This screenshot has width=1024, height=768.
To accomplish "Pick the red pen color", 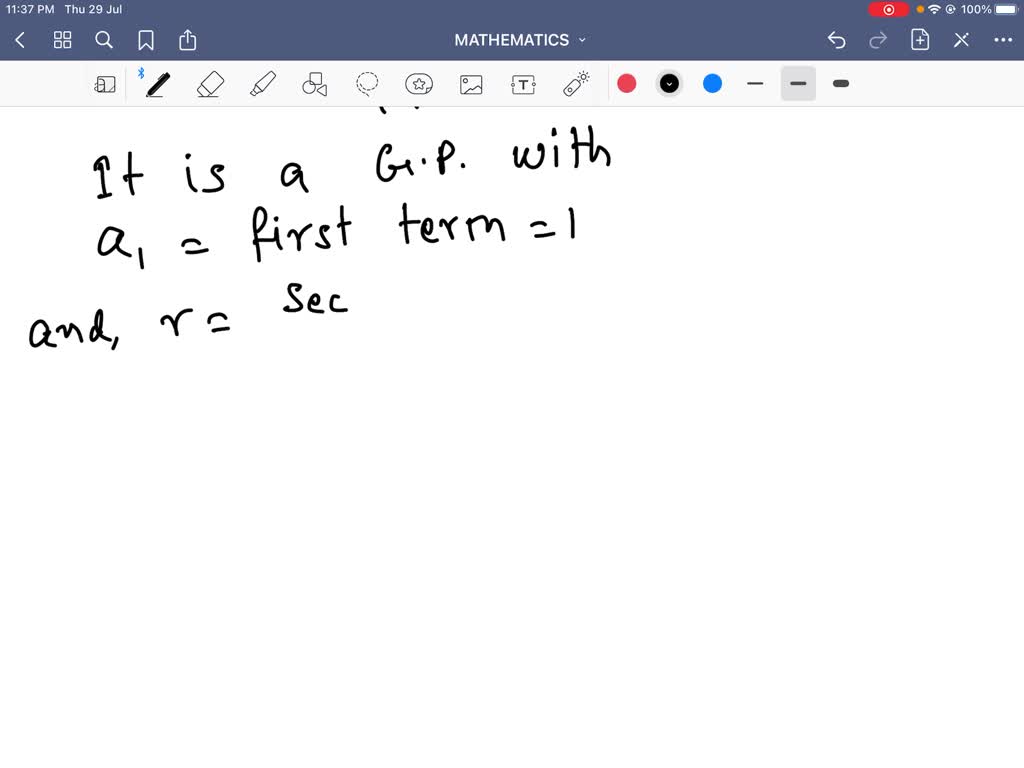I will 627,84.
